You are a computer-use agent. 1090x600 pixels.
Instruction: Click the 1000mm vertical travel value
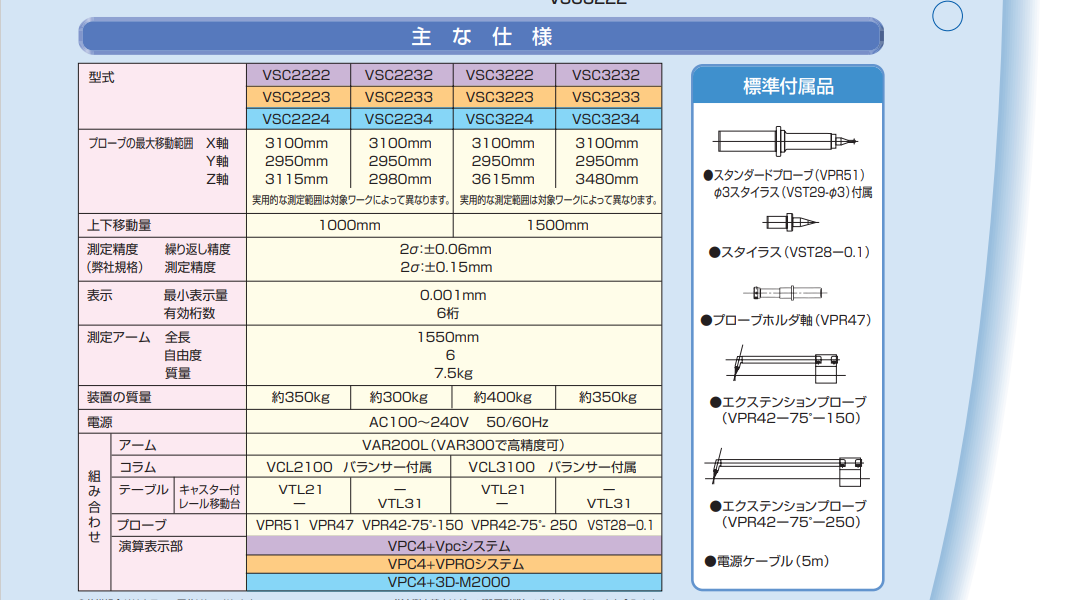(350, 225)
